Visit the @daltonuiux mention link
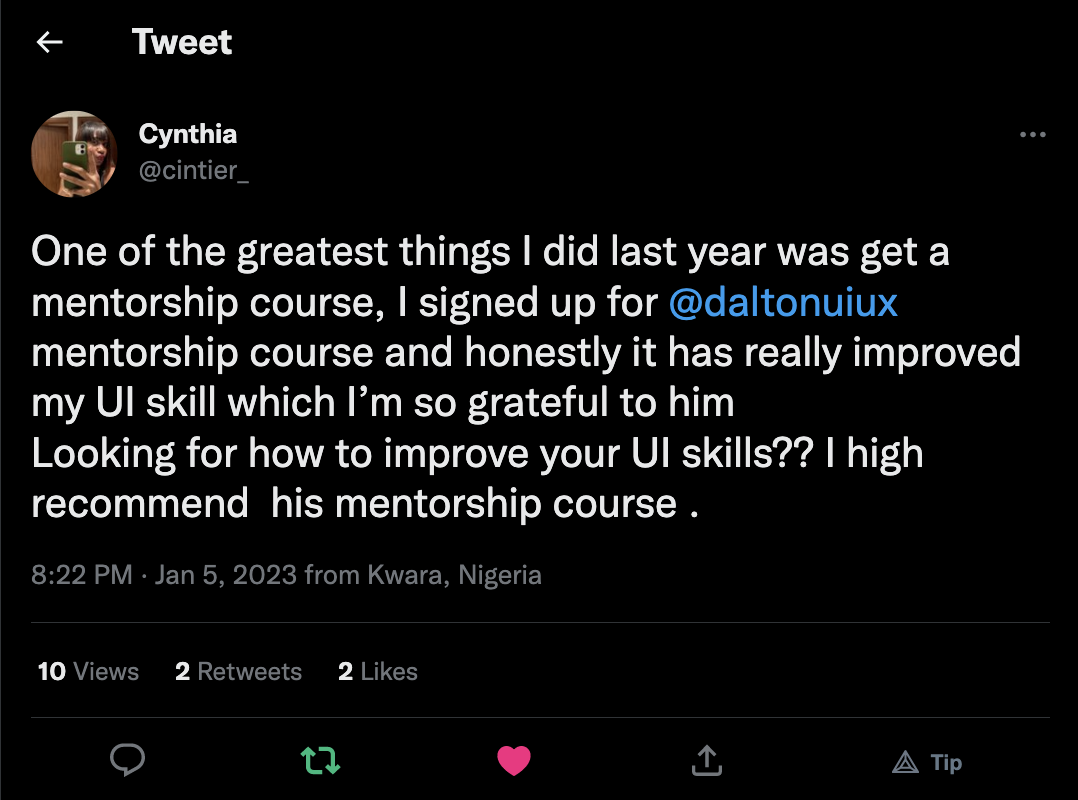Screen dimensions: 1078x800 [783, 303]
